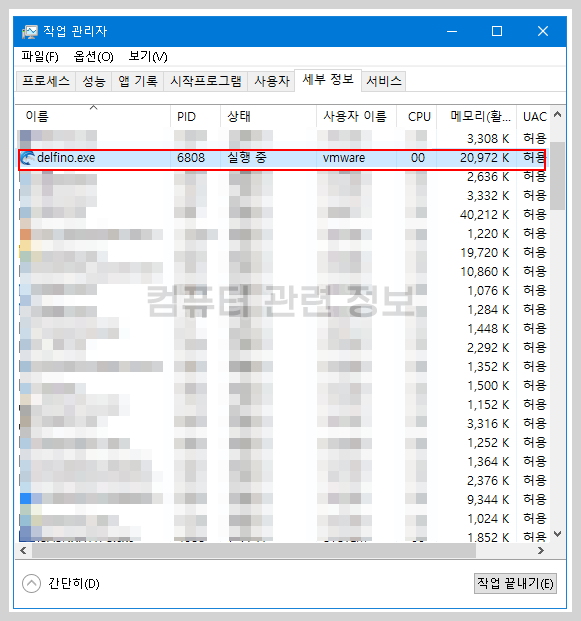Select the row with 2,636 K memory
This screenshot has width=581, height=621.
(x=282, y=177)
